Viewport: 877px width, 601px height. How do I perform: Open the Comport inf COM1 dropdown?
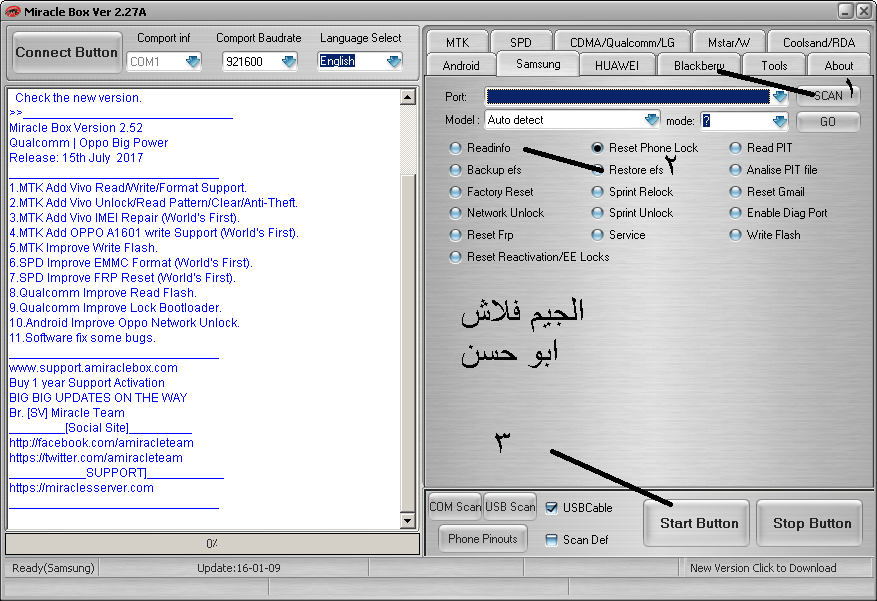click(193, 61)
